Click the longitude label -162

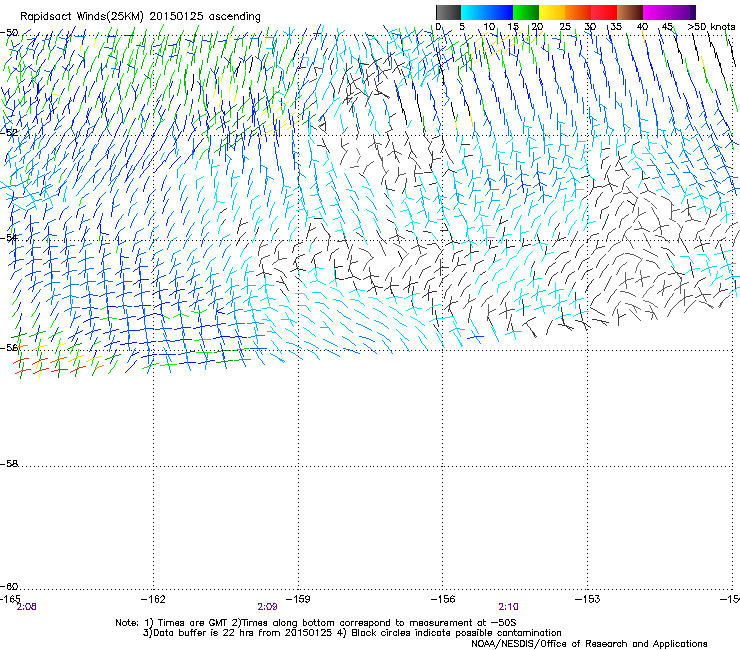tap(153, 599)
